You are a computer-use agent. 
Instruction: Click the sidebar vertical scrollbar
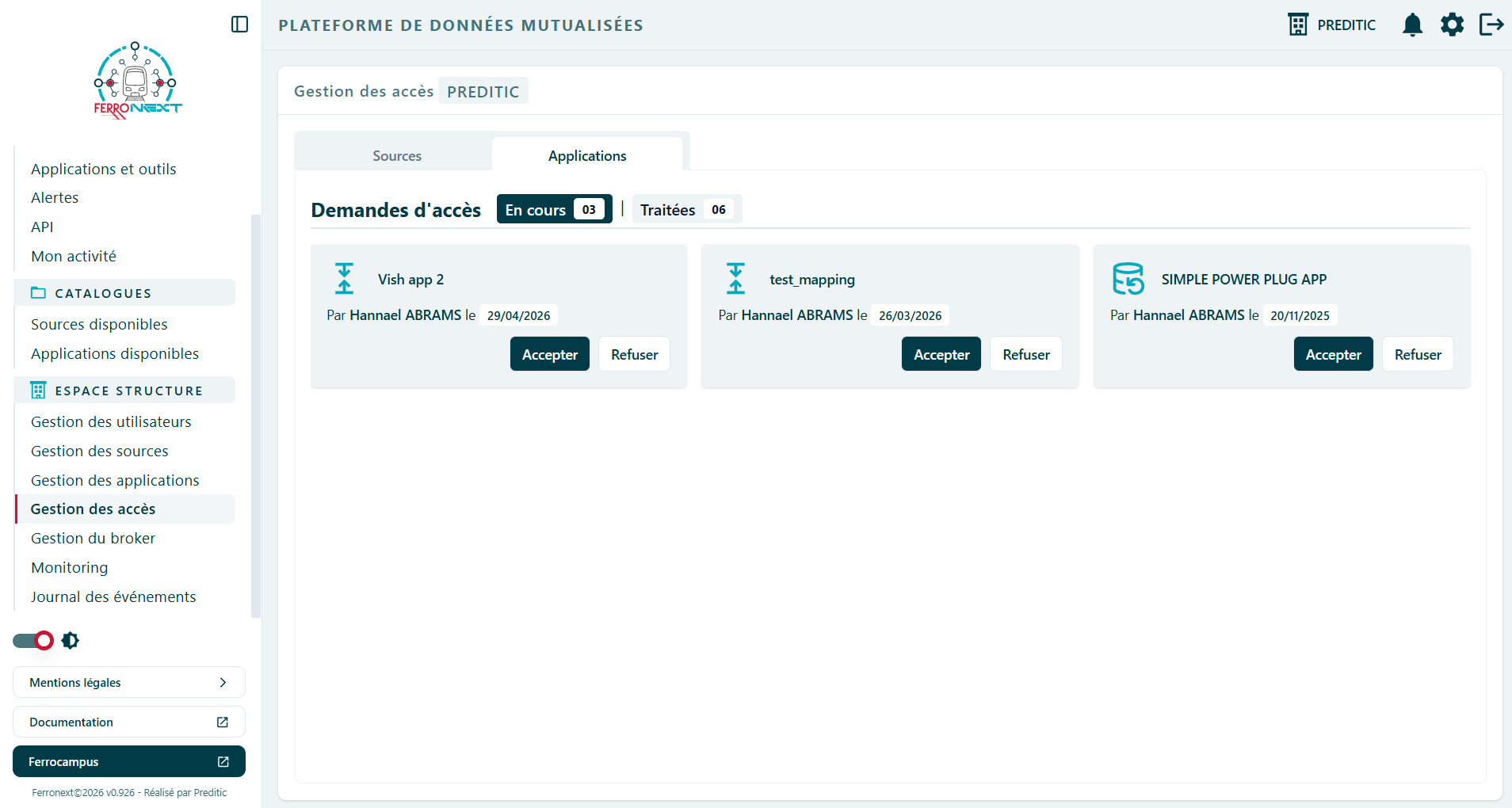255,416
